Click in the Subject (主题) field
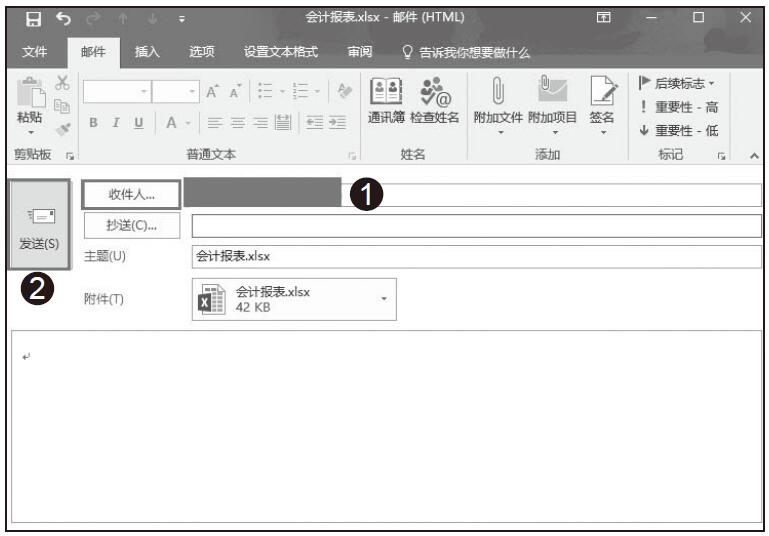Image resolution: width=769 pixels, height=536 pixels. coord(476,256)
